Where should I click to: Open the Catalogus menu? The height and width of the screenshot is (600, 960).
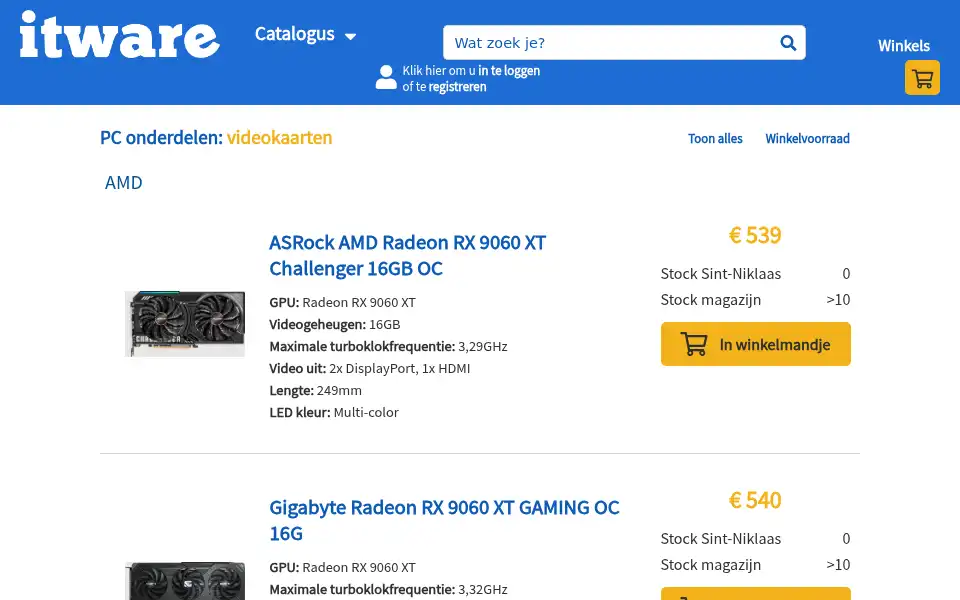tap(305, 34)
